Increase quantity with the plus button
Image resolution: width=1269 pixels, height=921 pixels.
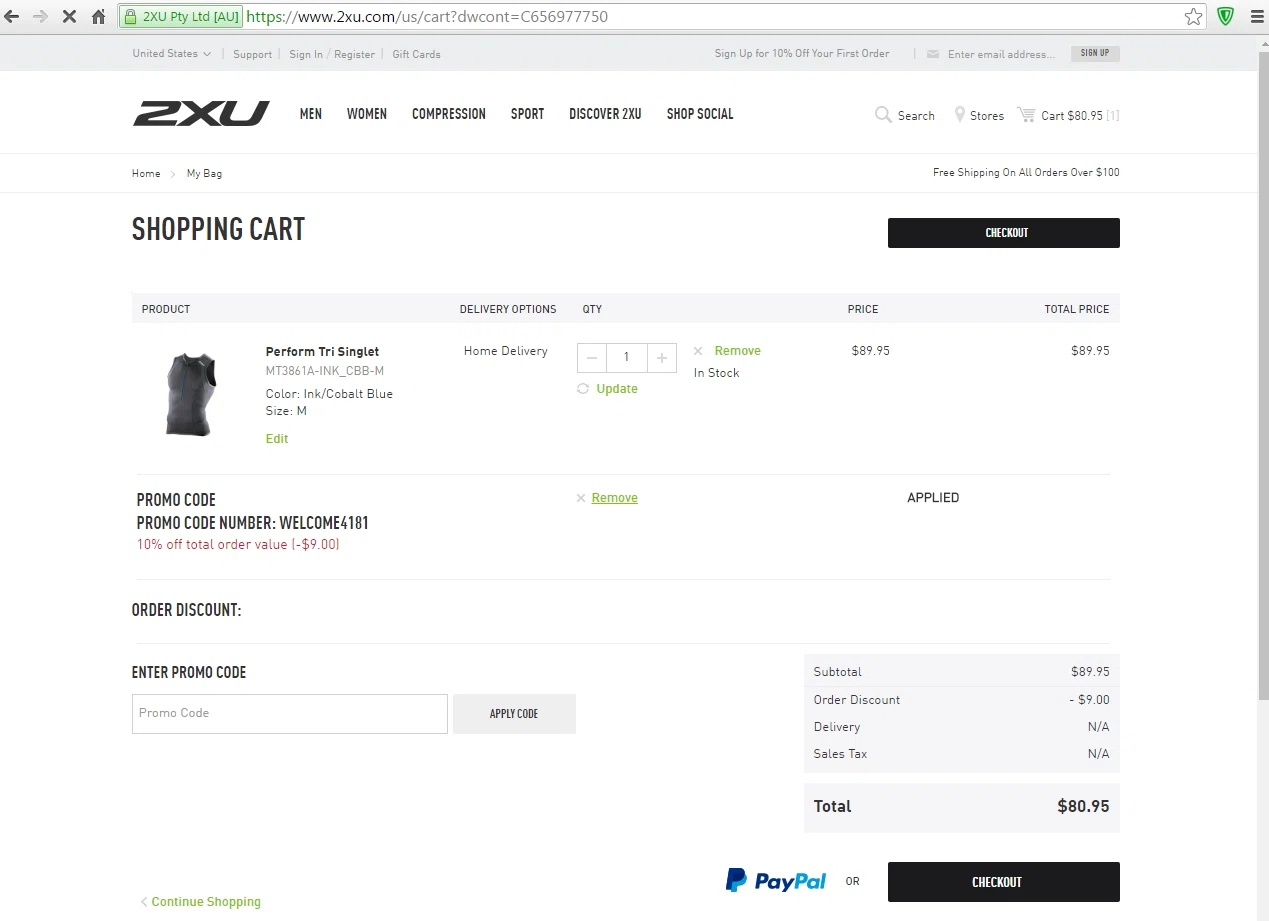pos(662,357)
